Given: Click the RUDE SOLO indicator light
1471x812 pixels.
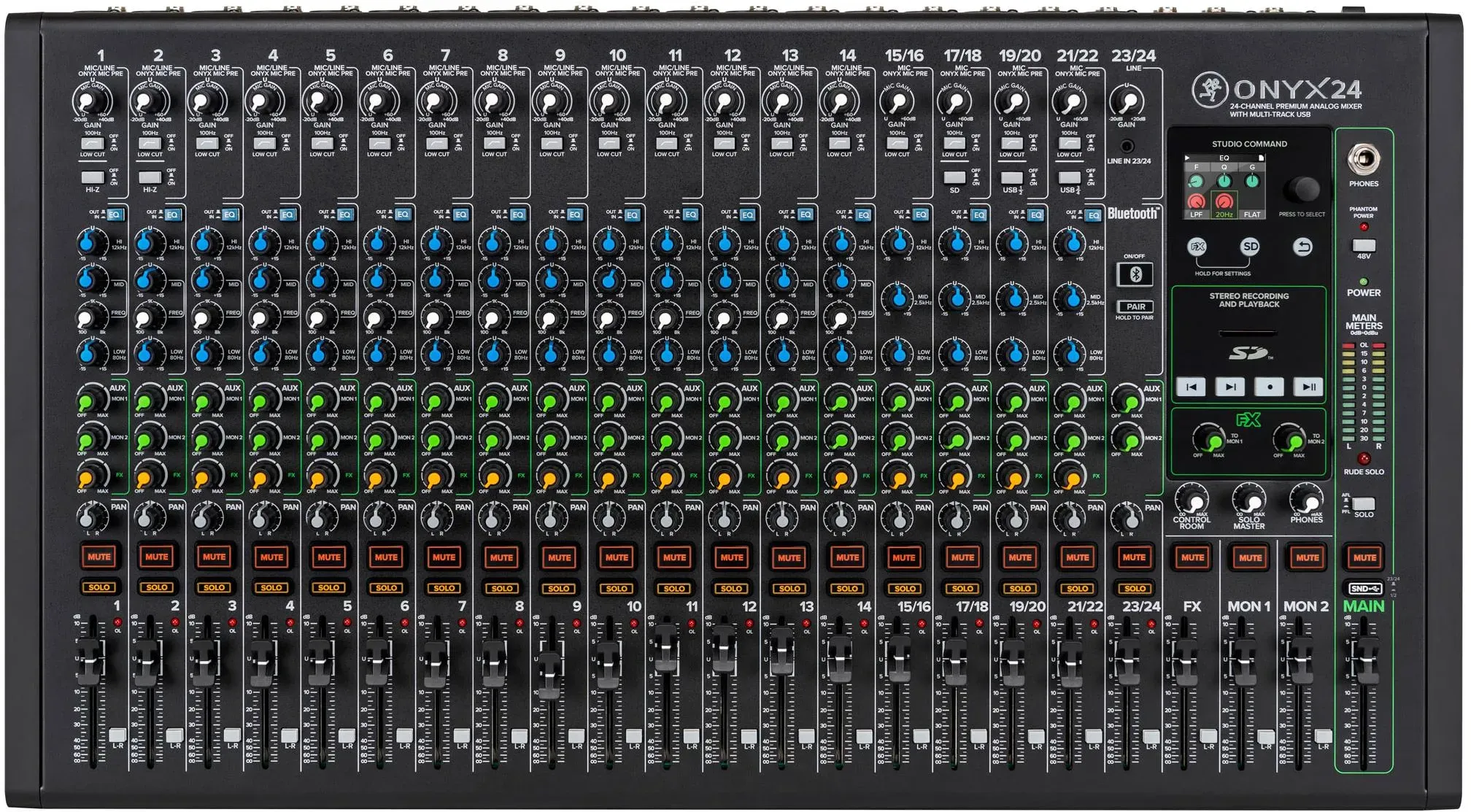Looking at the screenshot, I should pyautogui.click(x=1363, y=458).
